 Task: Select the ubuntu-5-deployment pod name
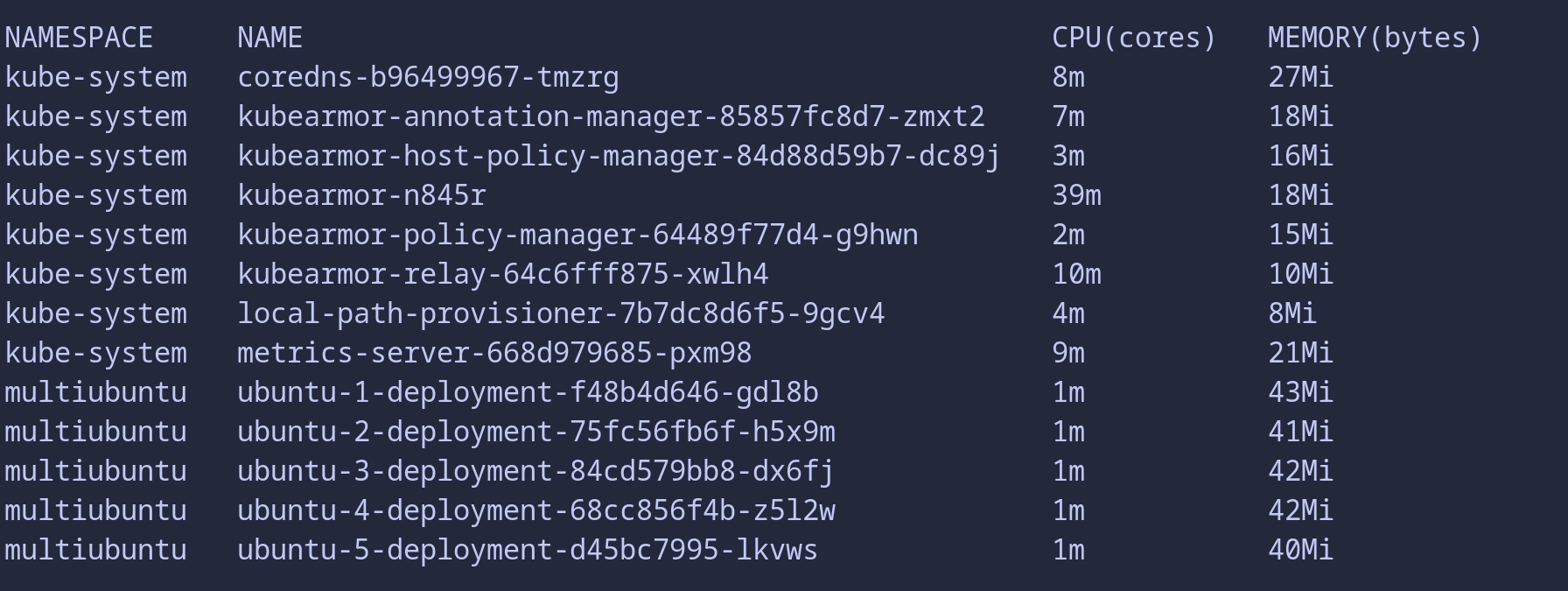pyautogui.click(x=528, y=550)
